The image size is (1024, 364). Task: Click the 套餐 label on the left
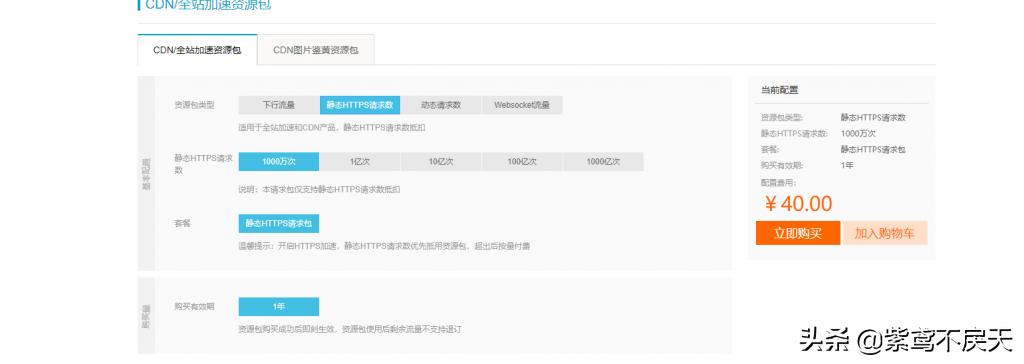pos(182,223)
